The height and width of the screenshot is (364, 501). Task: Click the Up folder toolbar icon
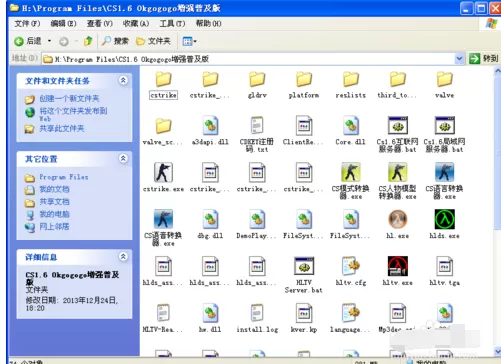pyautogui.click(x=88, y=41)
